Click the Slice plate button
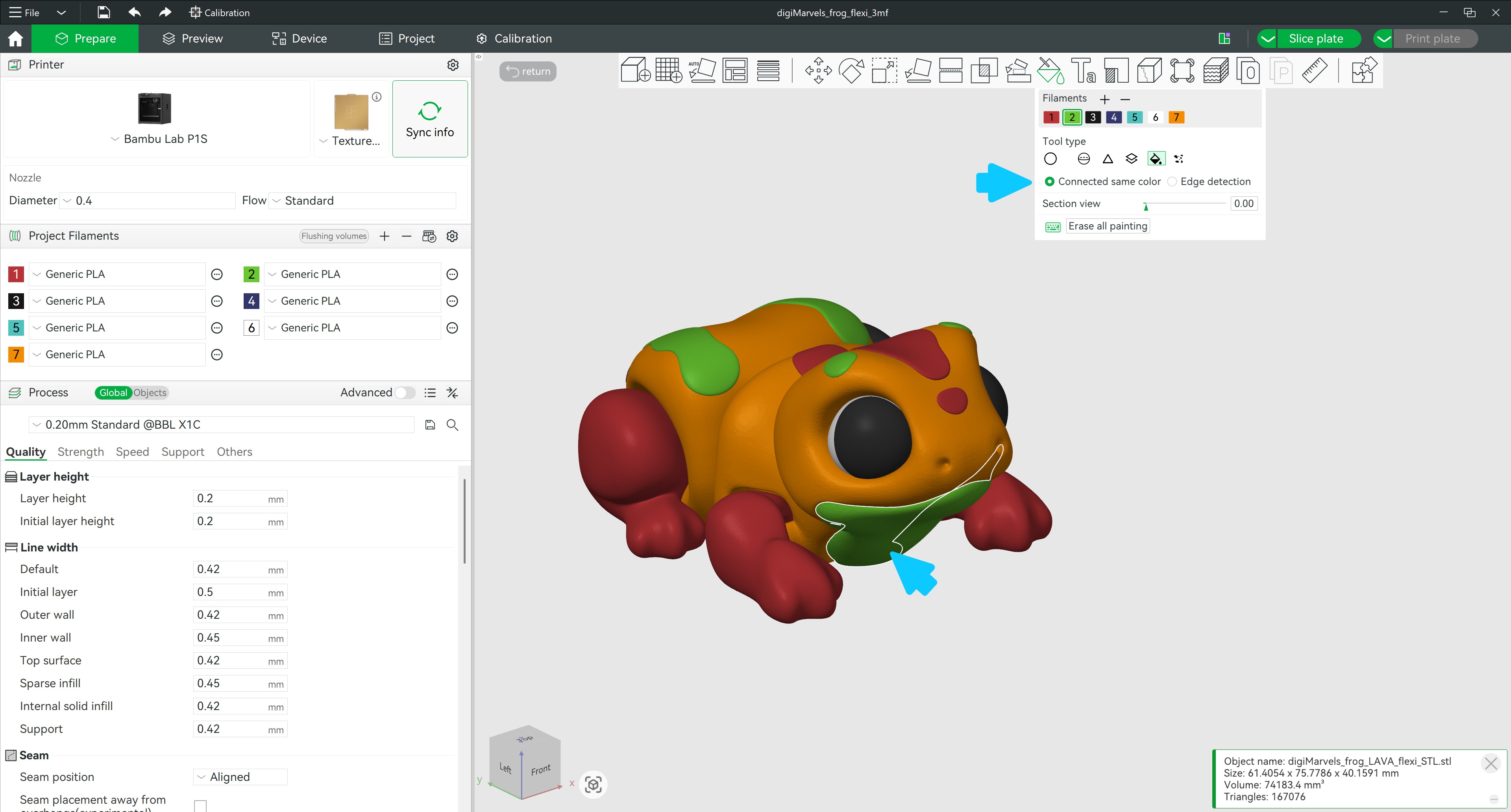The height and width of the screenshot is (812, 1511). point(1318,39)
